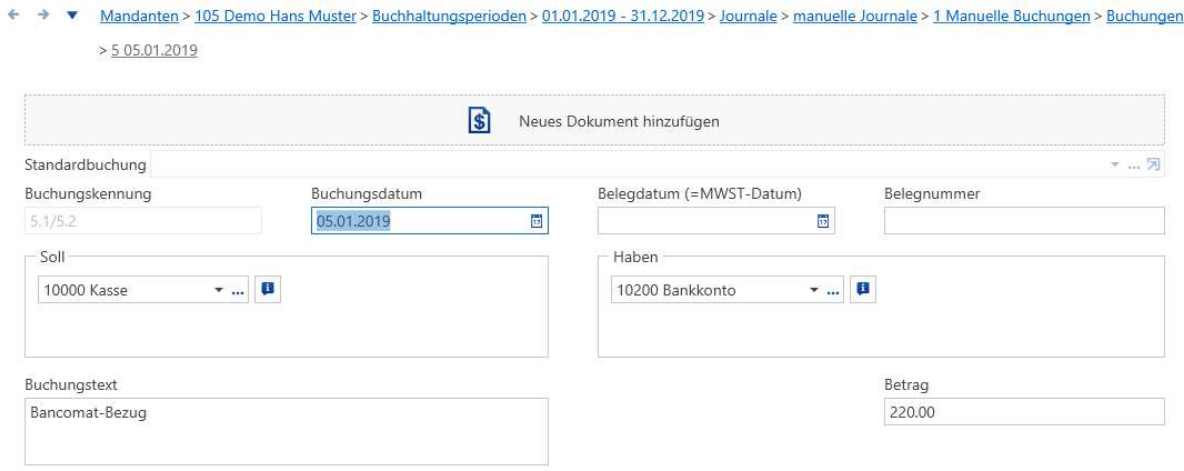The image size is (1184, 471).
Task: Show info for the Soll account 10000 Kasse
Action: click(267, 289)
